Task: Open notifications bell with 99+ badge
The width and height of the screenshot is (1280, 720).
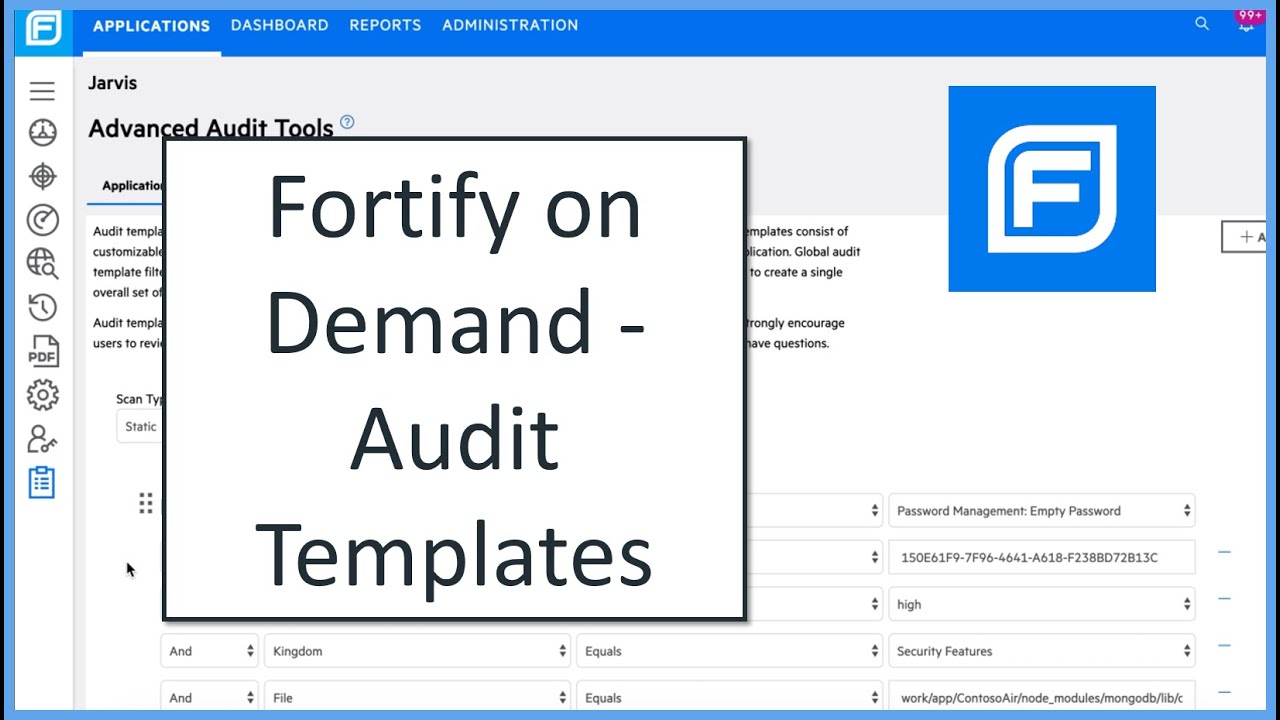Action: click(x=1247, y=22)
